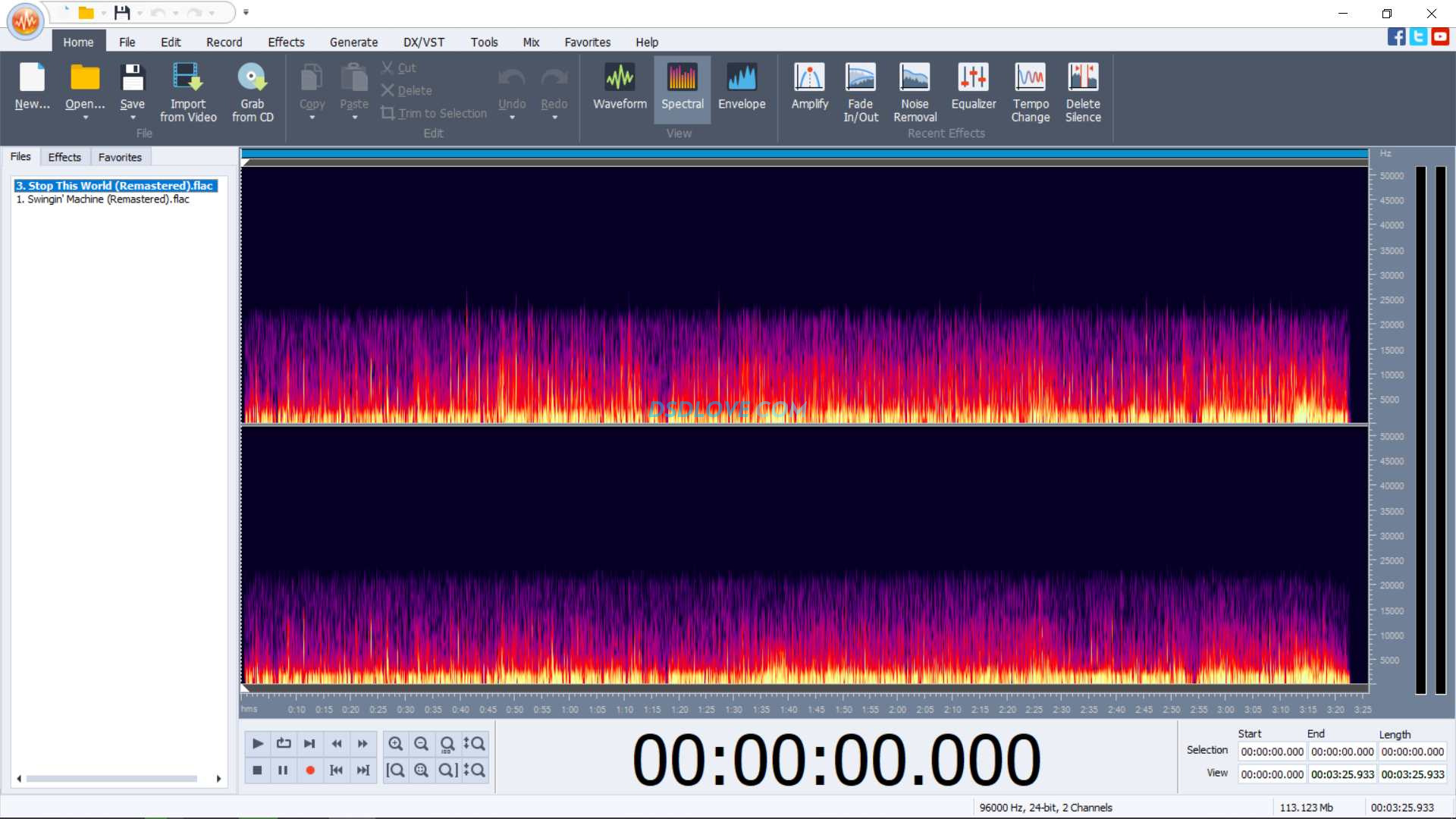Click the Save floppy icon in ribbon
This screenshot has height=819, width=1456.
pyautogui.click(x=132, y=77)
